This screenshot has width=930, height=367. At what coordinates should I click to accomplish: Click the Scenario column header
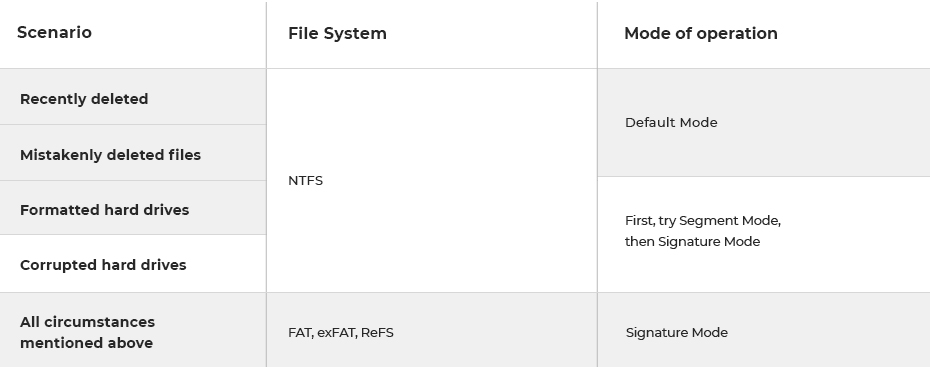coord(54,32)
